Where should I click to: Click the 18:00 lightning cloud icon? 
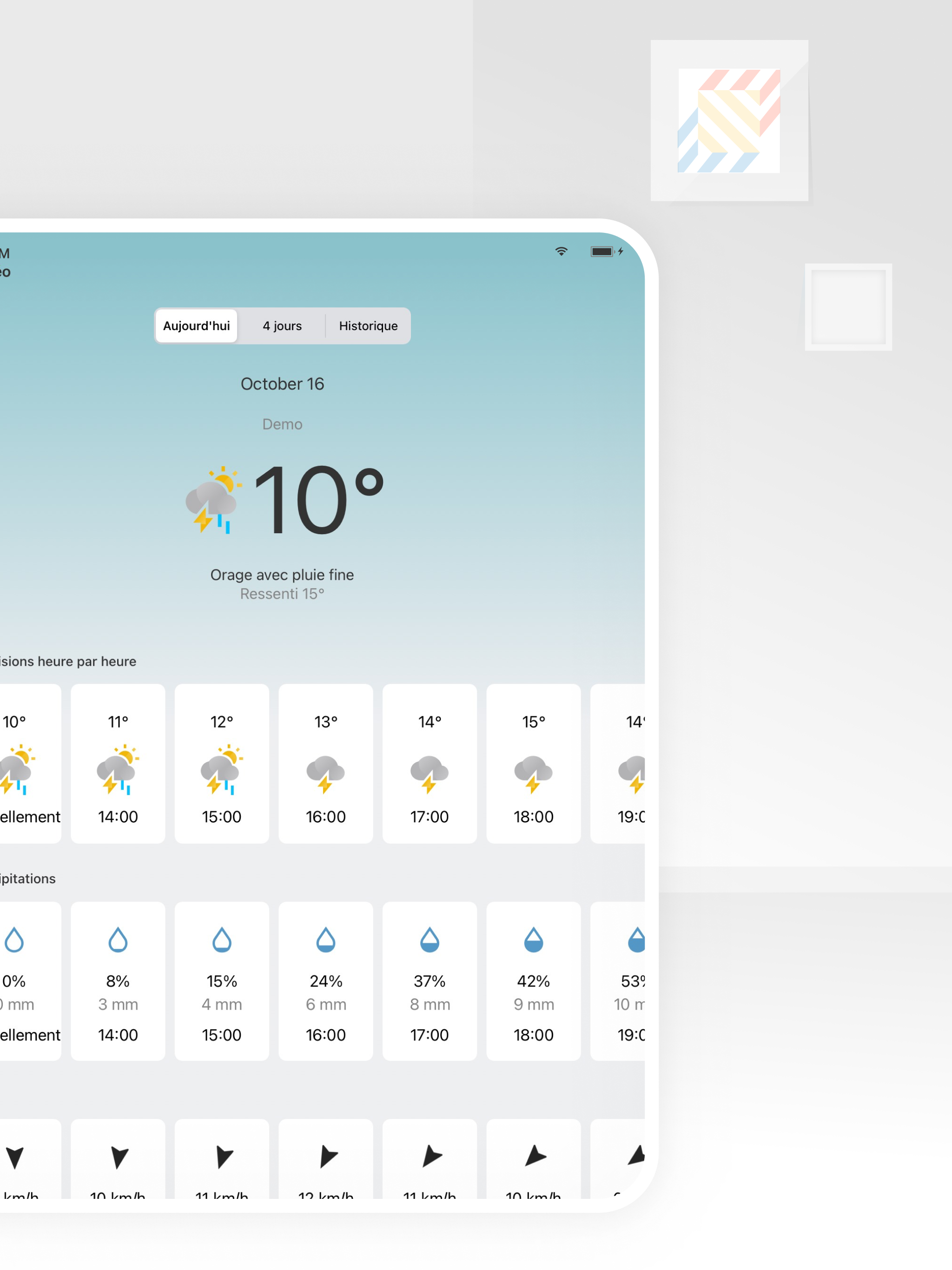pos(534,774)
